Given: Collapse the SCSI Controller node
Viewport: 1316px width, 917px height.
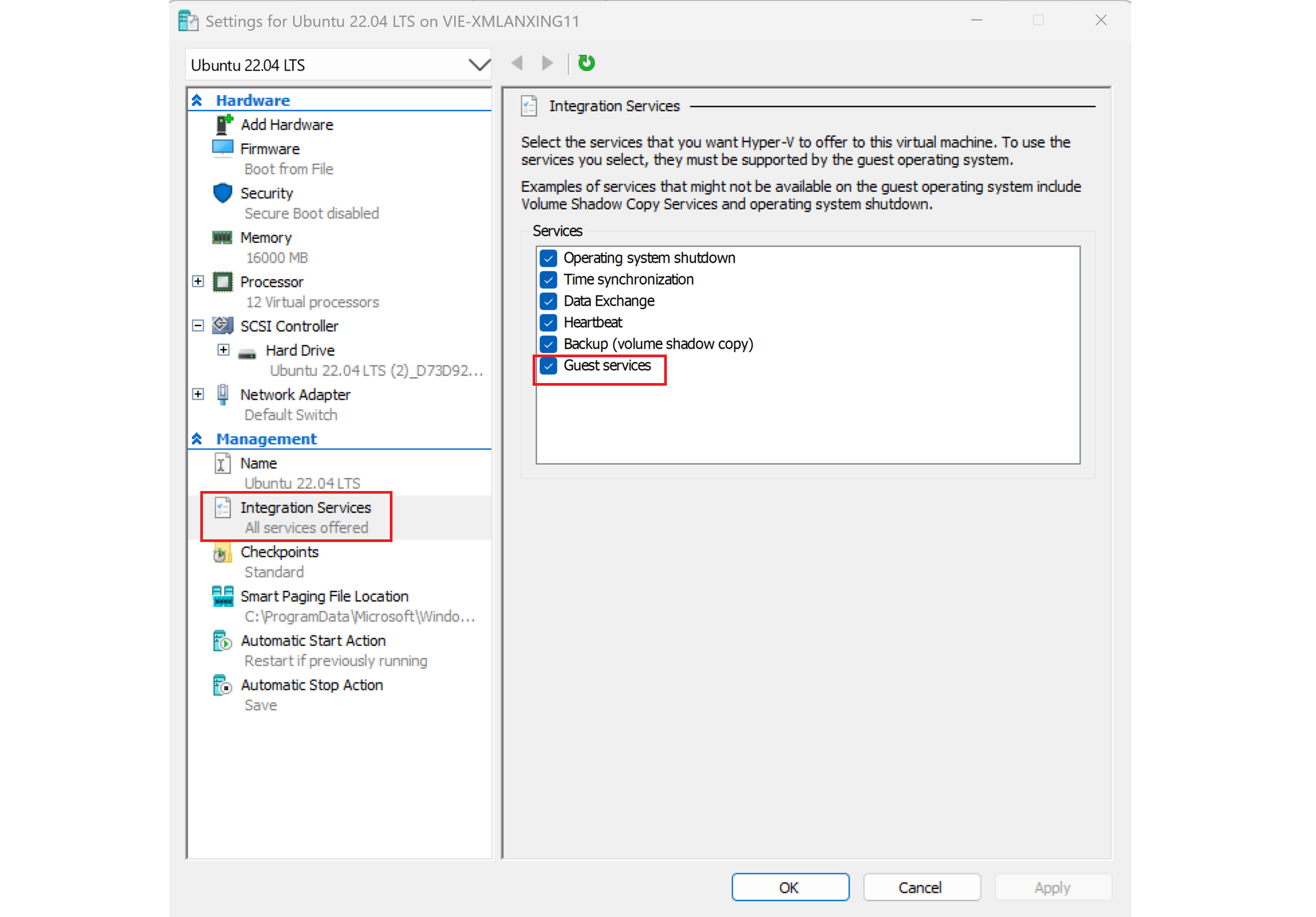Looking at the screenshot, I should click(198, 326).
